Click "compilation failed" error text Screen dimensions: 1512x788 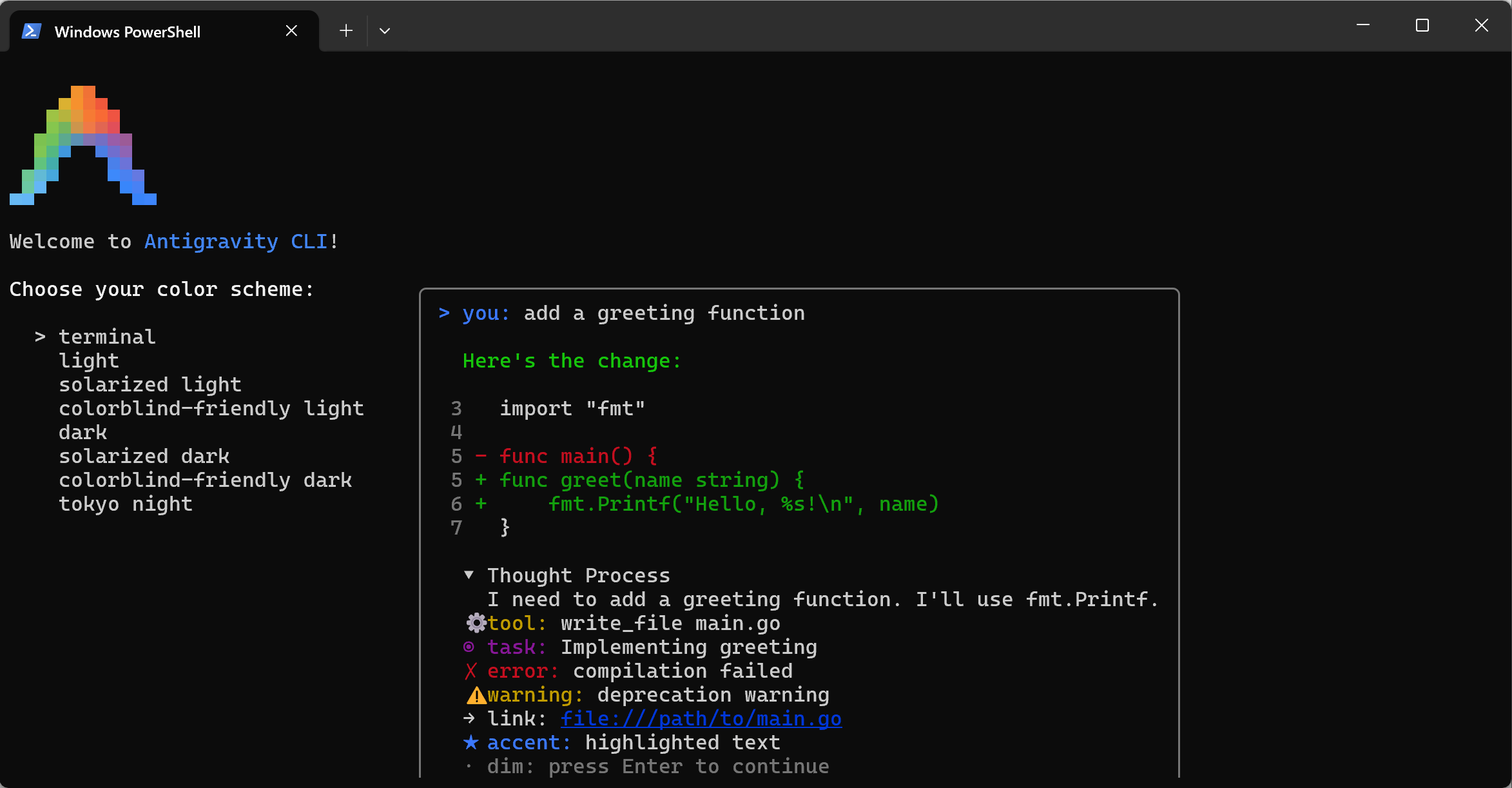coord(683,671)
